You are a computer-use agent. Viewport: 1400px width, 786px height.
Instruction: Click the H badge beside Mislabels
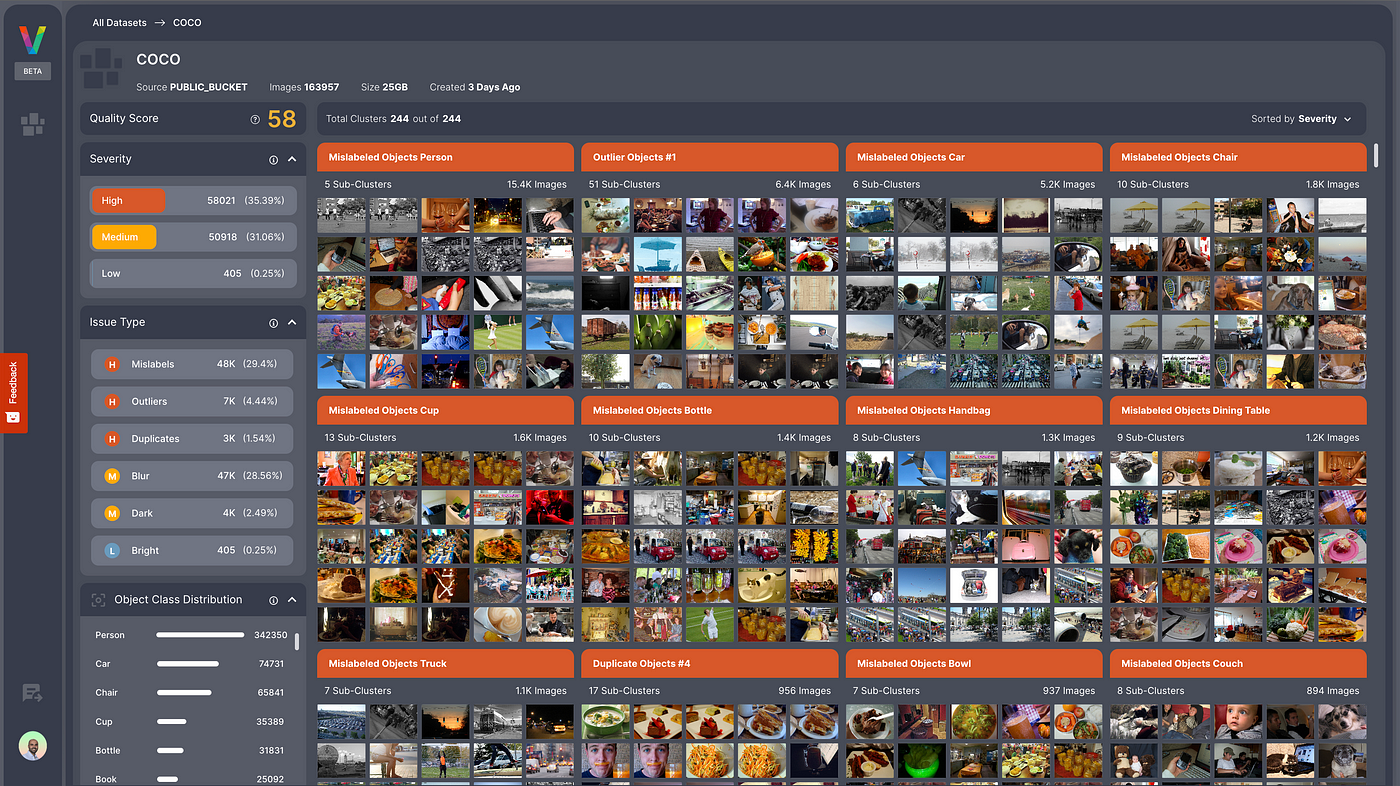112,365
